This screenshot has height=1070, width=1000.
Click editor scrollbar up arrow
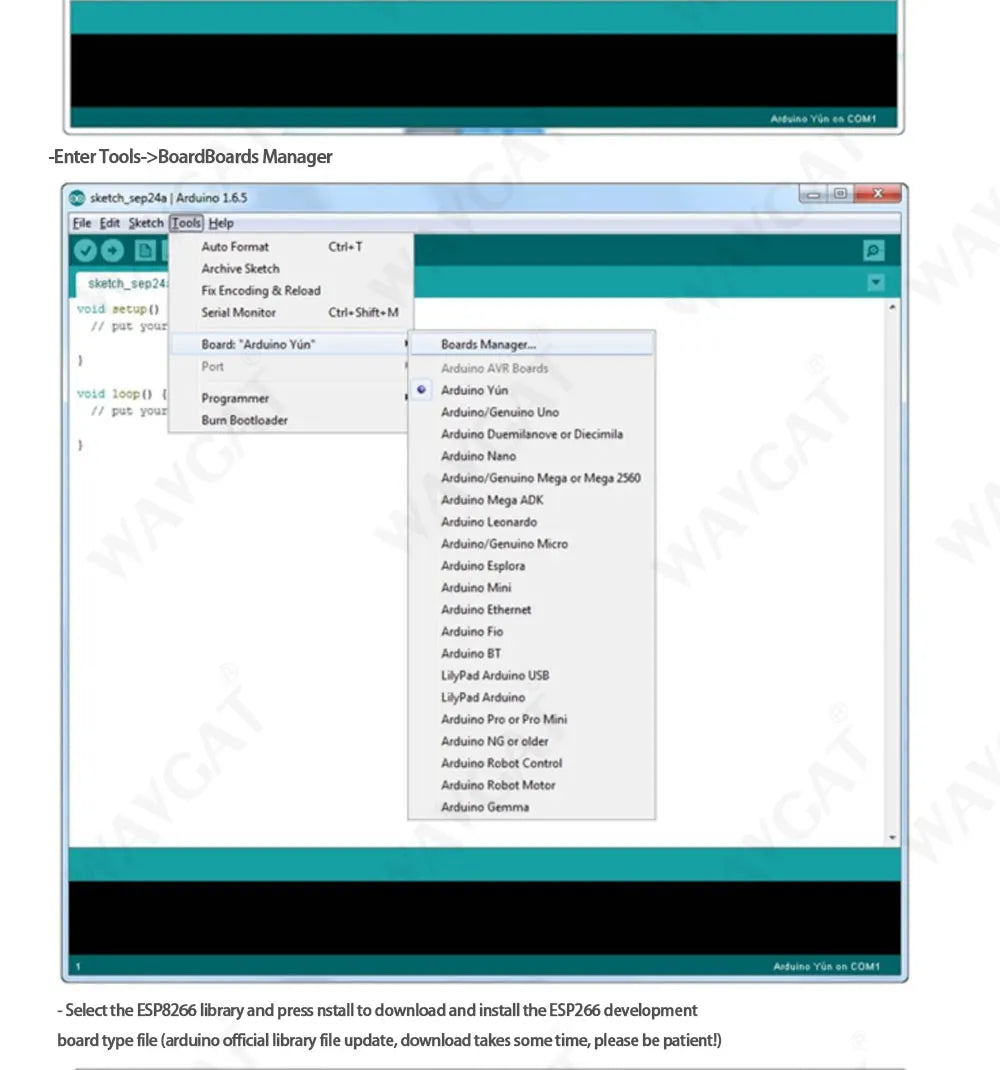pyautogui.click(x=892, y=308)
